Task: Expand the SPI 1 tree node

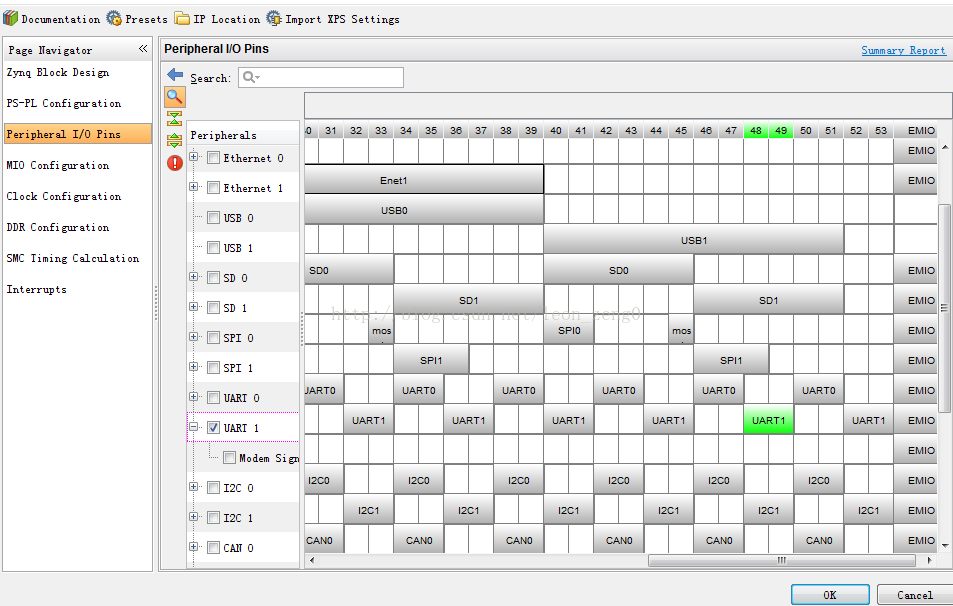Action: [x=193, y=367]
